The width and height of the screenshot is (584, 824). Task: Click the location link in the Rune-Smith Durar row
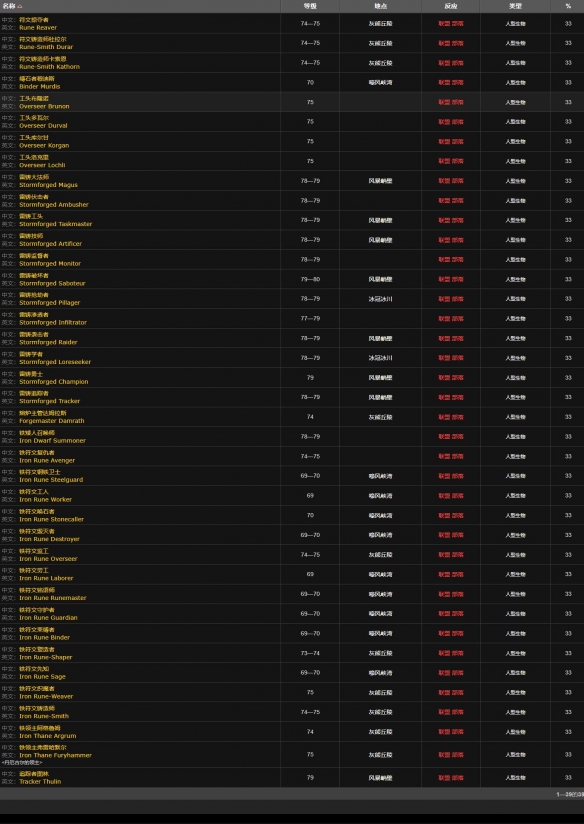(381, 43)
